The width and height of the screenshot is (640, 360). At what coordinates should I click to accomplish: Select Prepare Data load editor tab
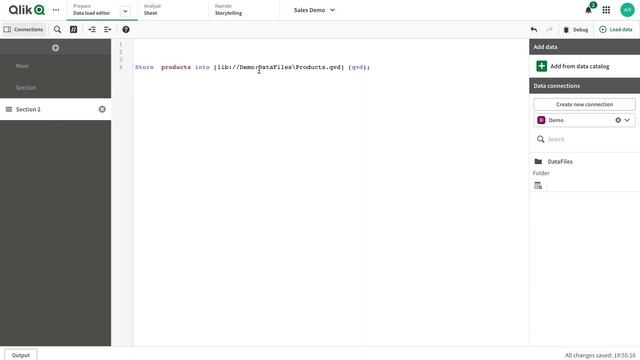pyautogui.click(x=92, y=10)
